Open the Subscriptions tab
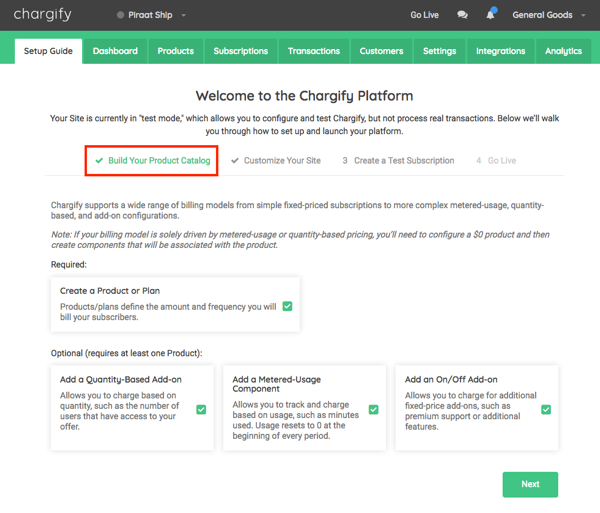The width and height of the screenshot is (600, 513). pyautogui.click(x=241, y=51)
